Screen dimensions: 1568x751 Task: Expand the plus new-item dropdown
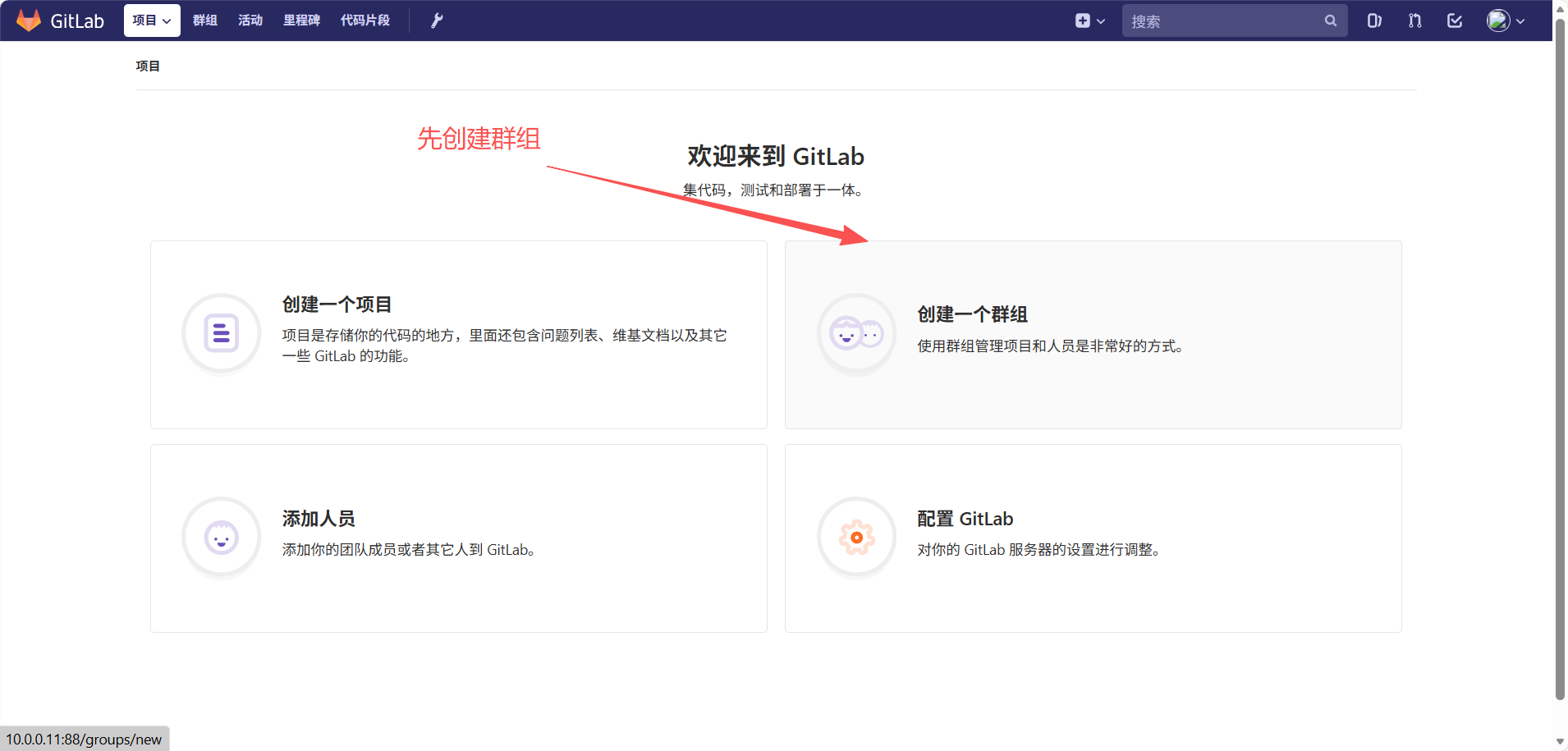(1090, 21)
